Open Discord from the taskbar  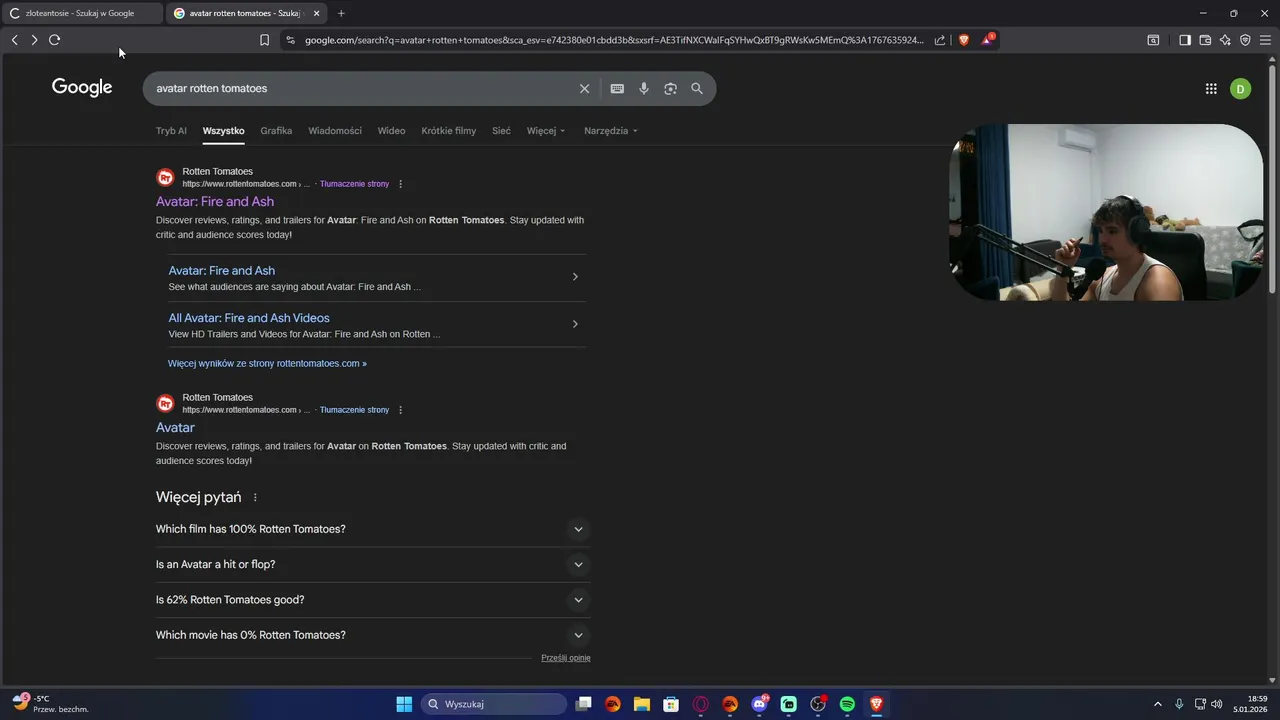pos(759,704)
